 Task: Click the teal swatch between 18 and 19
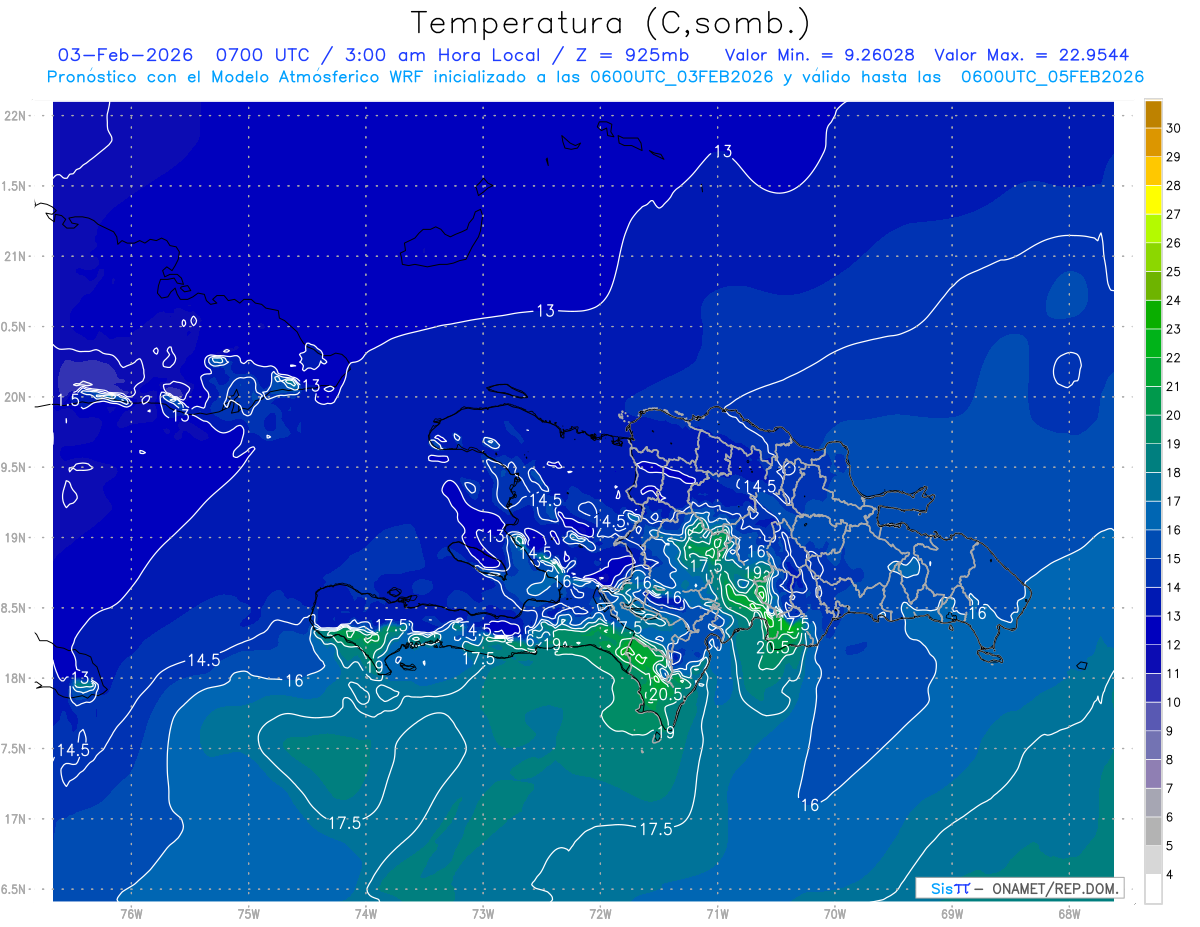1153,458
